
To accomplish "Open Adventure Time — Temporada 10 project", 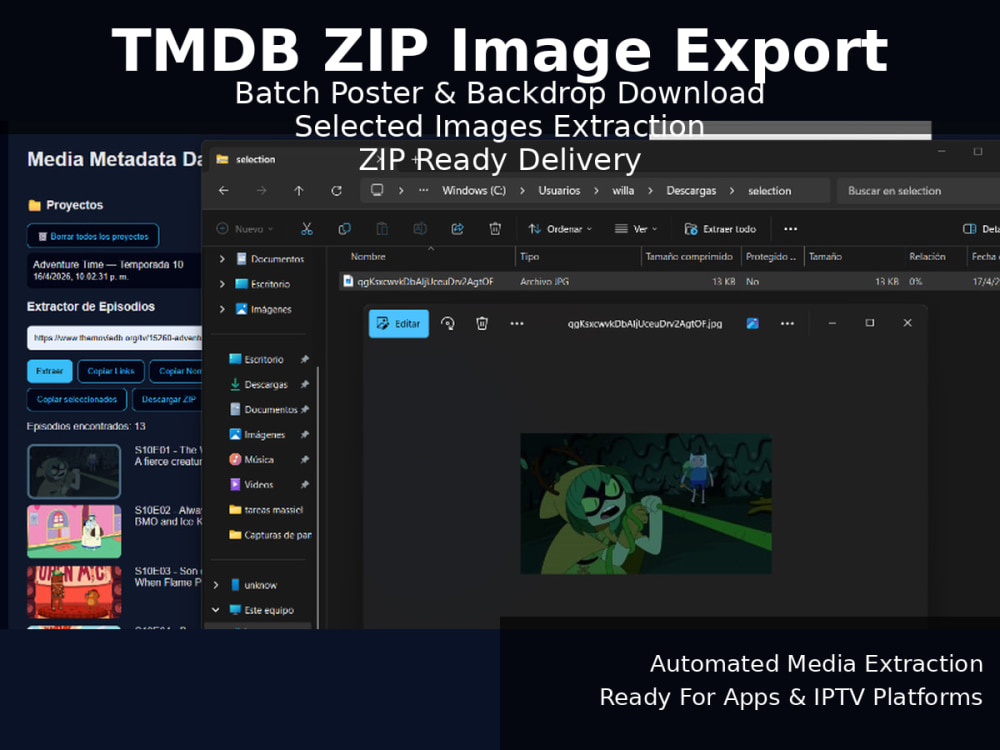I will [x=114, y=270].
